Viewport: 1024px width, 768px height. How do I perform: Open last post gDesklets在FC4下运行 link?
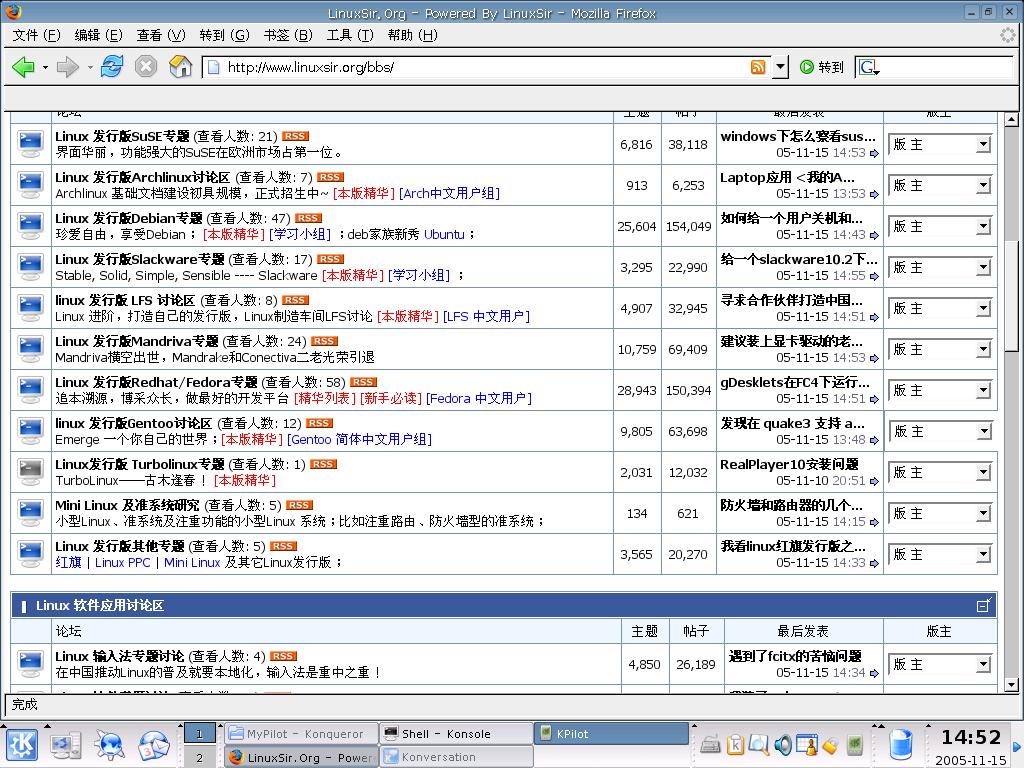tap(795, 383)
